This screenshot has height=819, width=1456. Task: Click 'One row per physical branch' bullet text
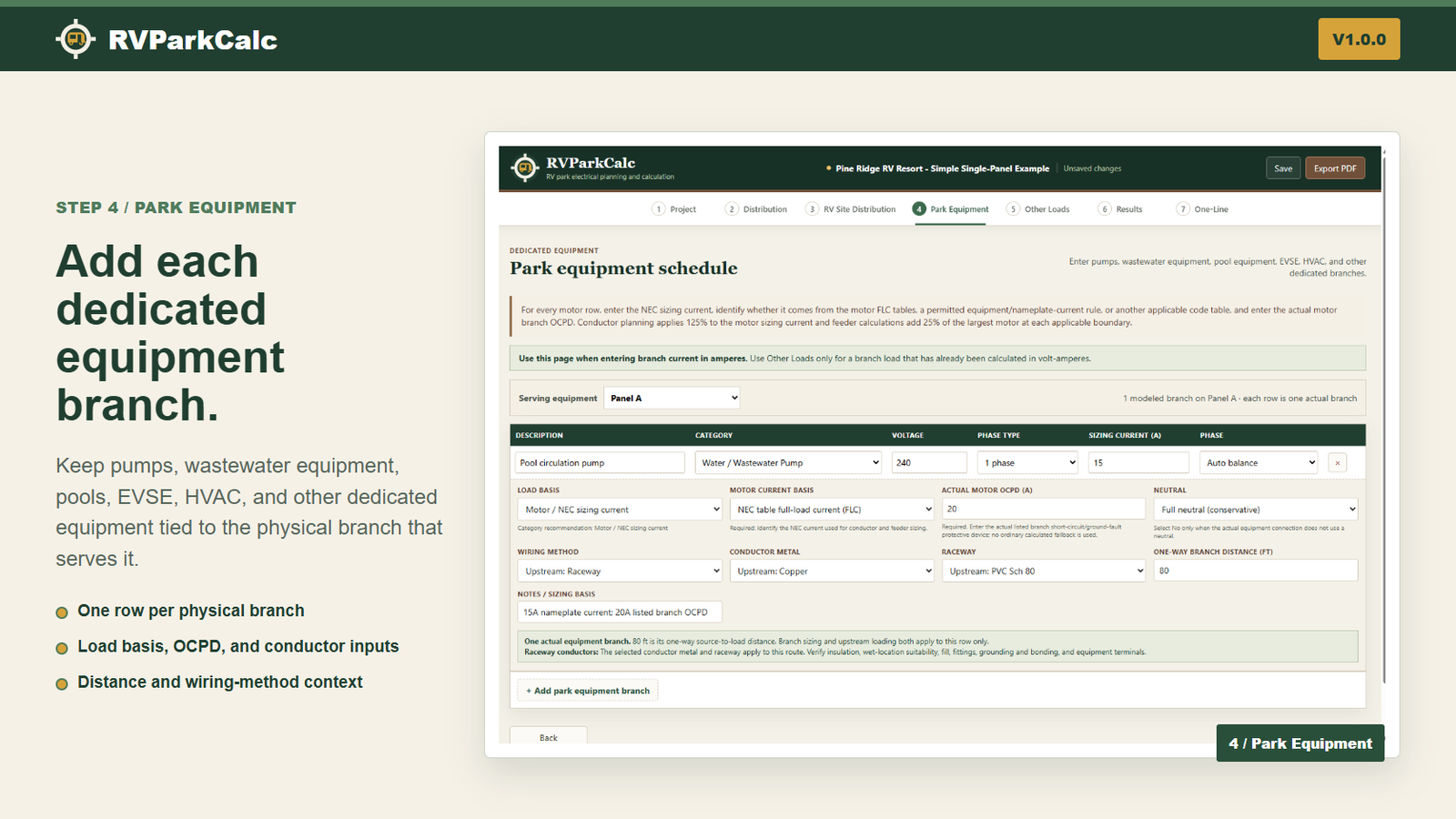point(191,611)
